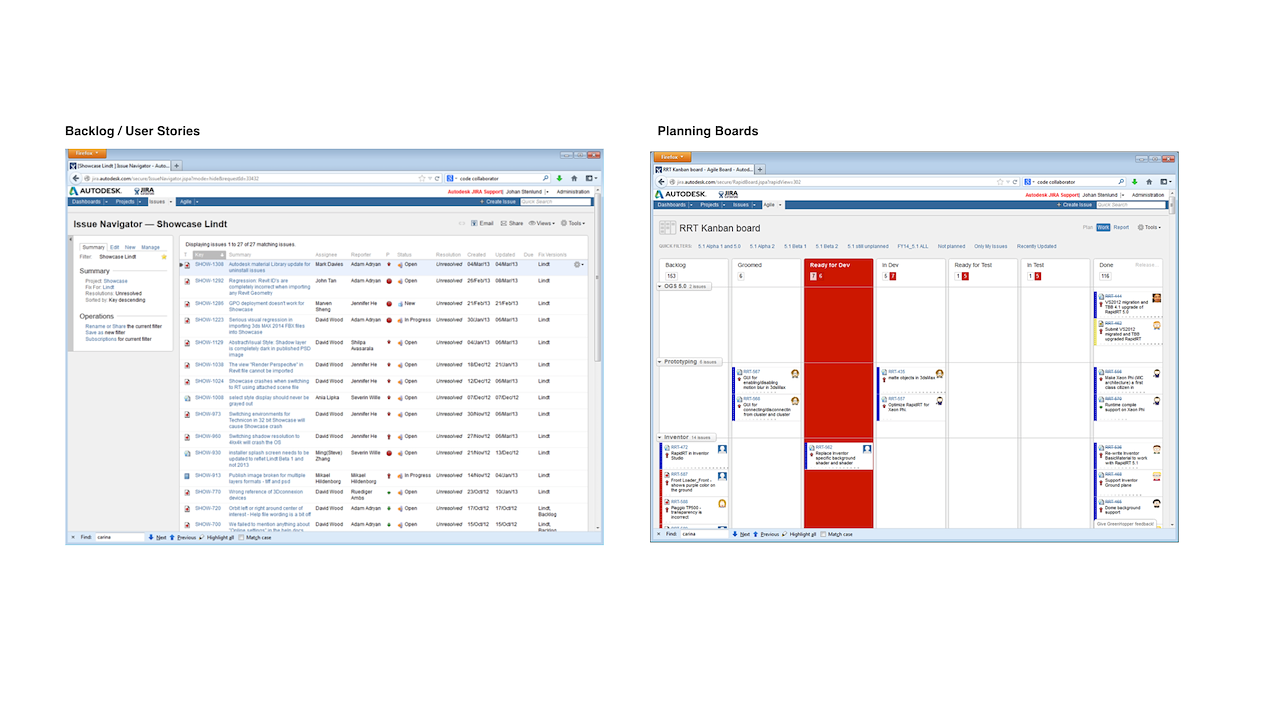Toggle Match case checkbox in Kanban find bar
The width and height of the screenshot is (1280, 718).
[823, 534]
